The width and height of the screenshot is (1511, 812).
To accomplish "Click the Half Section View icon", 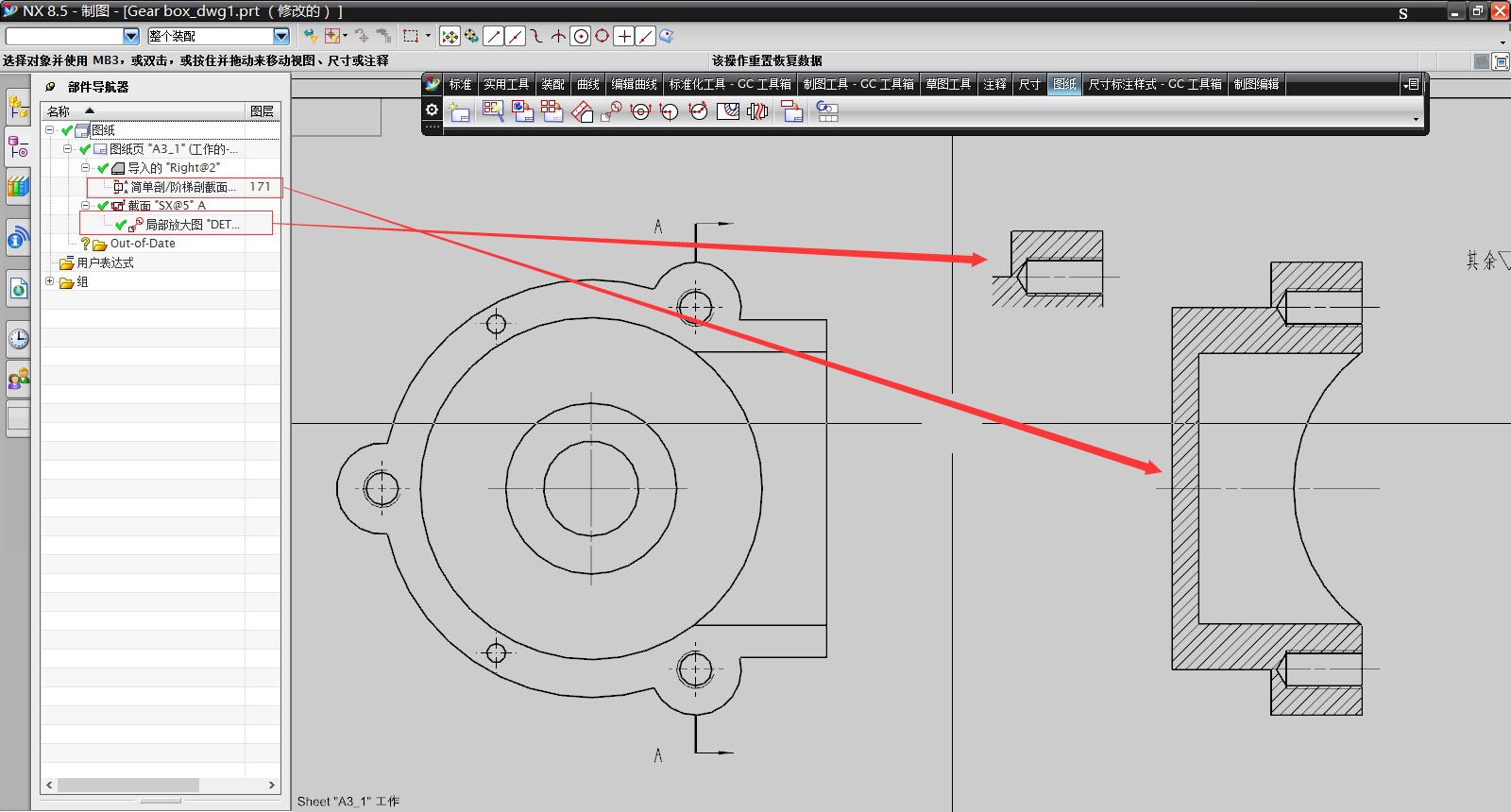I will 670,111.
